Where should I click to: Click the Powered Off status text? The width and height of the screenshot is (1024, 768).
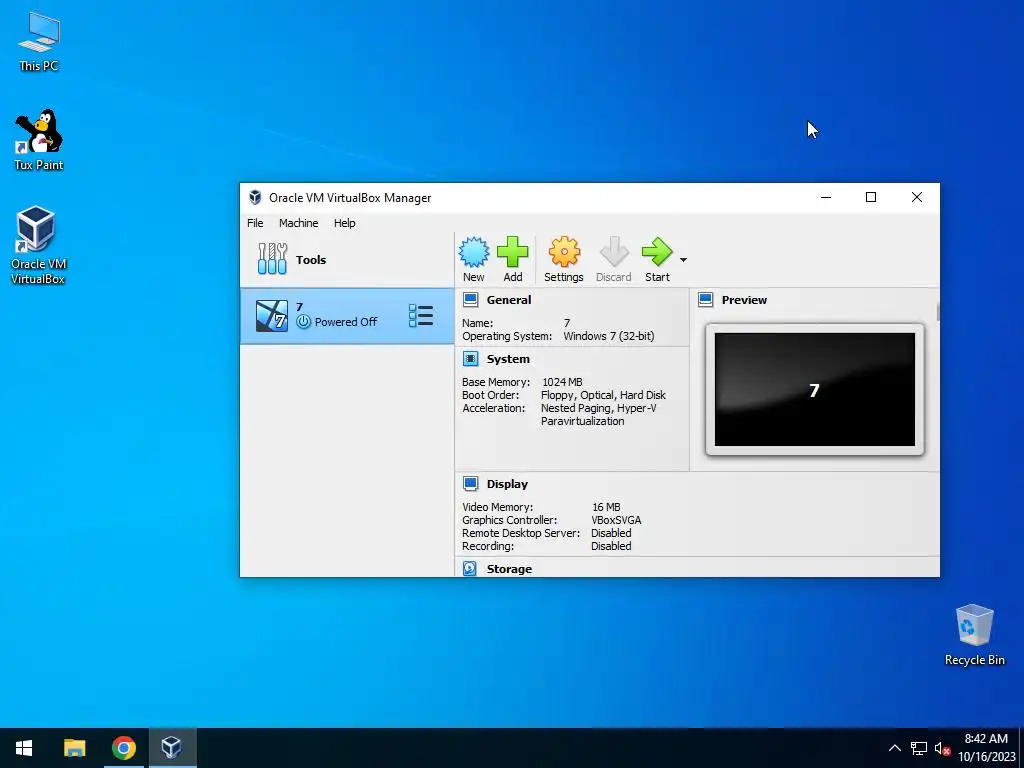tap(345, 322)
